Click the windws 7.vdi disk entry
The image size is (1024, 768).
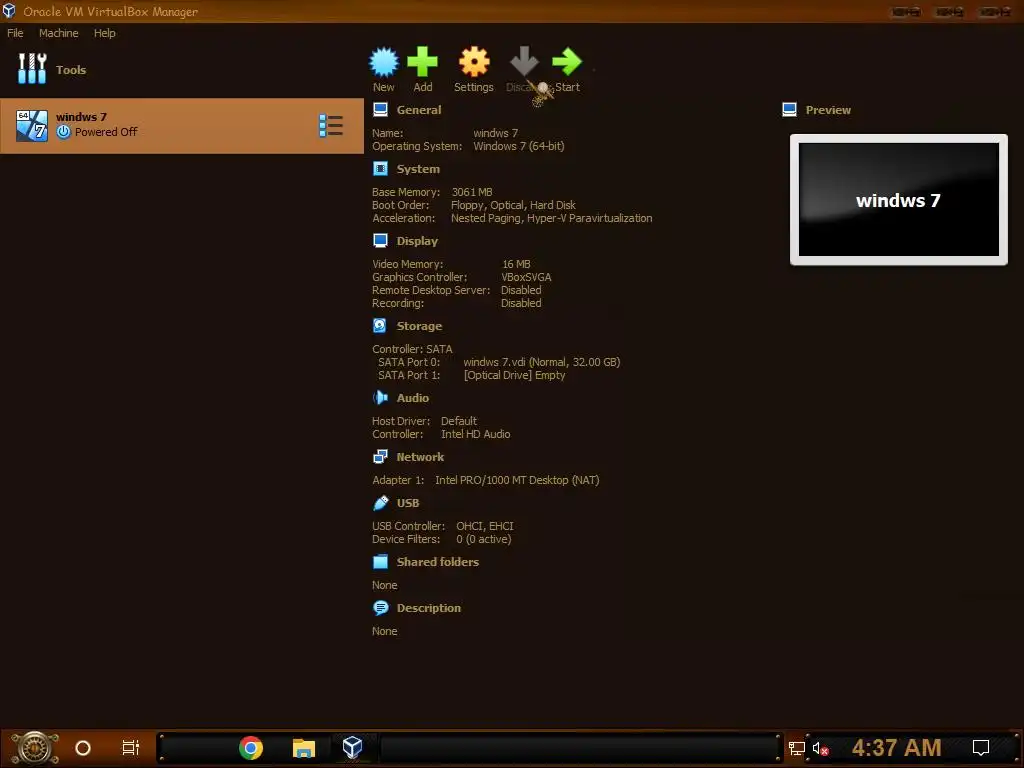[x=541, y=362]
